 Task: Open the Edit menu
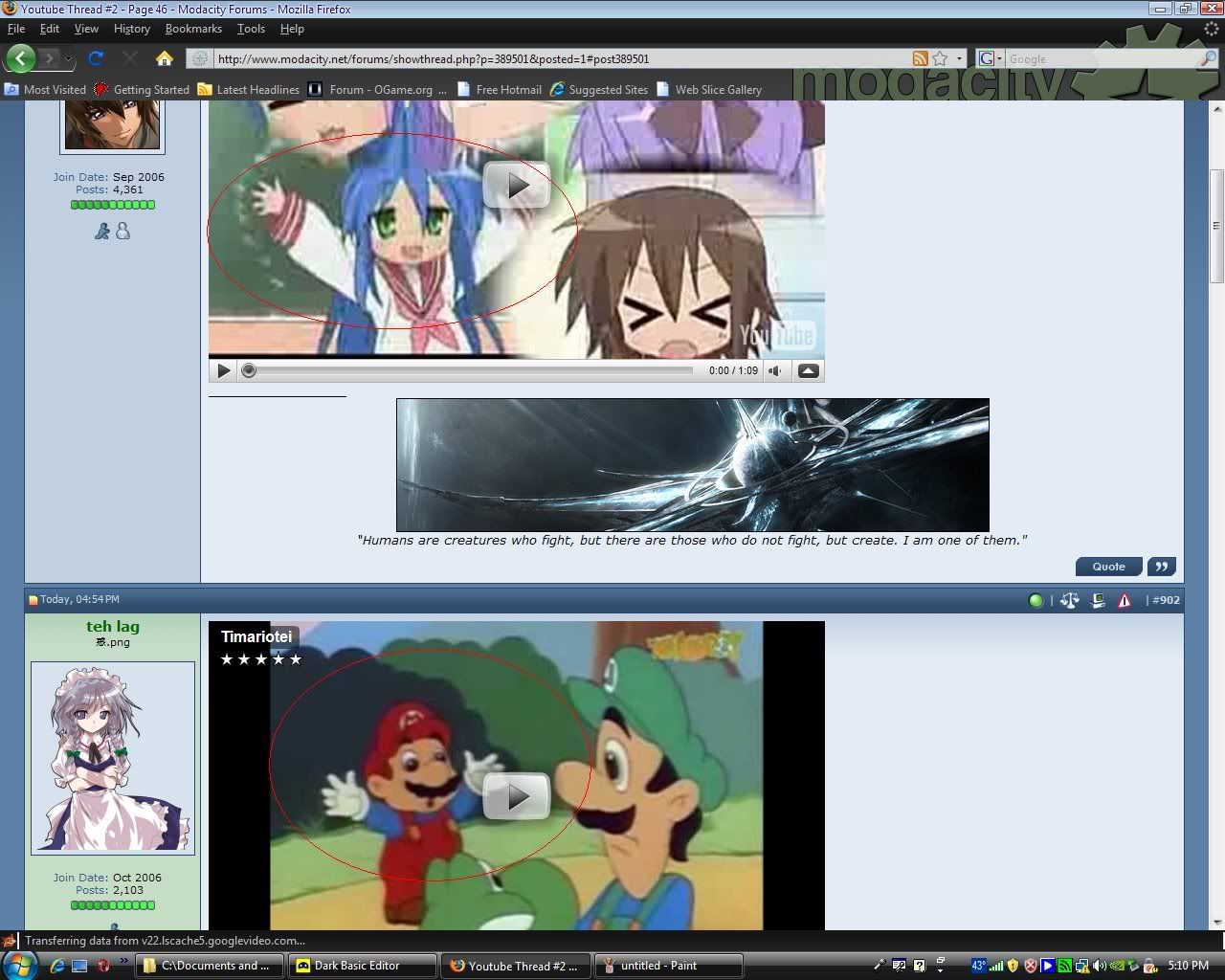coord(50,29)
